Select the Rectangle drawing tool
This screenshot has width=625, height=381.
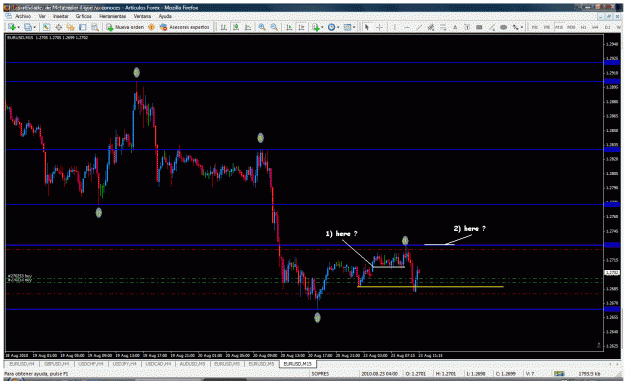[479, 27]
